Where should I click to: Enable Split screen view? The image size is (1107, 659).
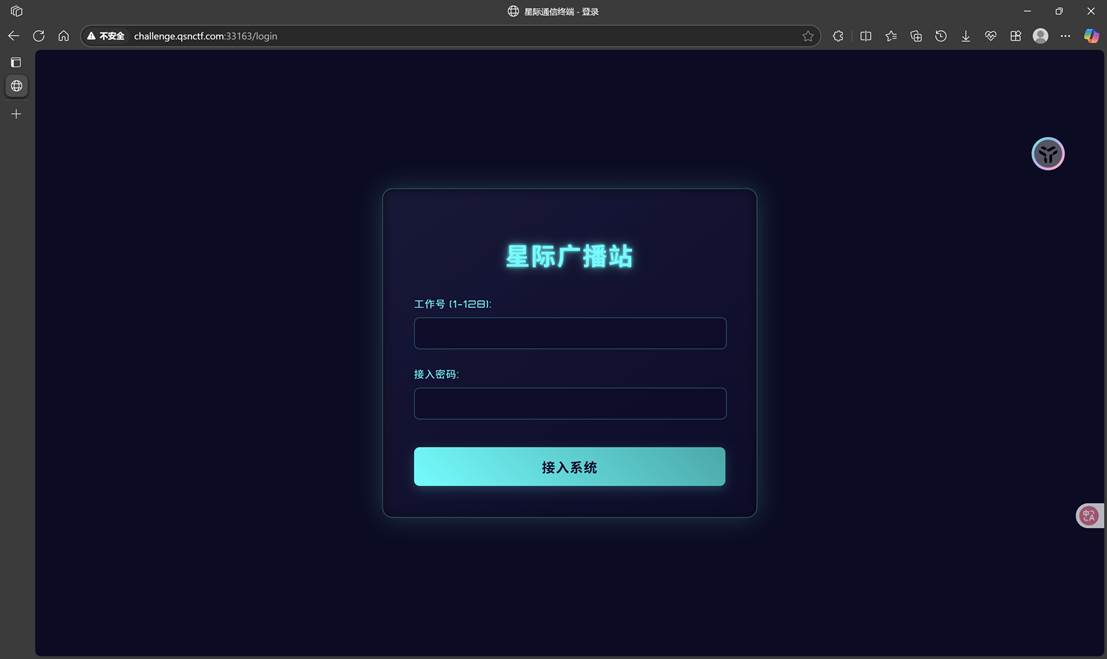coord(865,36)
